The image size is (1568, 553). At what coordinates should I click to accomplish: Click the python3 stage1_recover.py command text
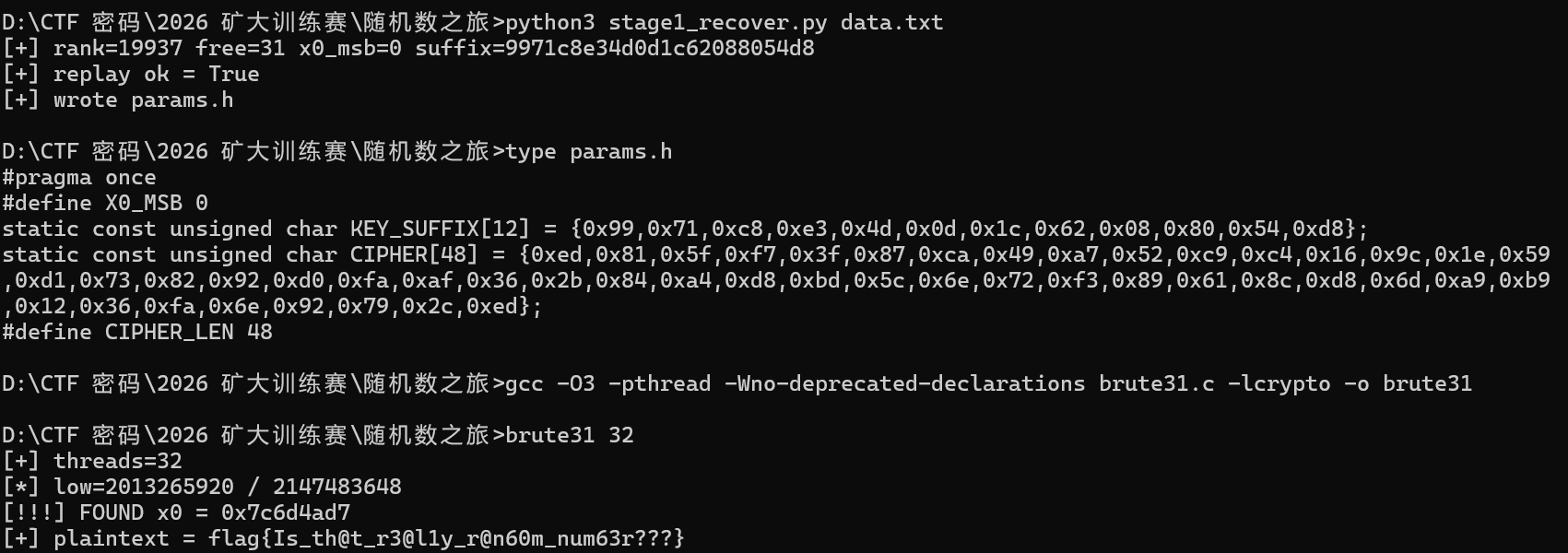click(x=666, y=22)
